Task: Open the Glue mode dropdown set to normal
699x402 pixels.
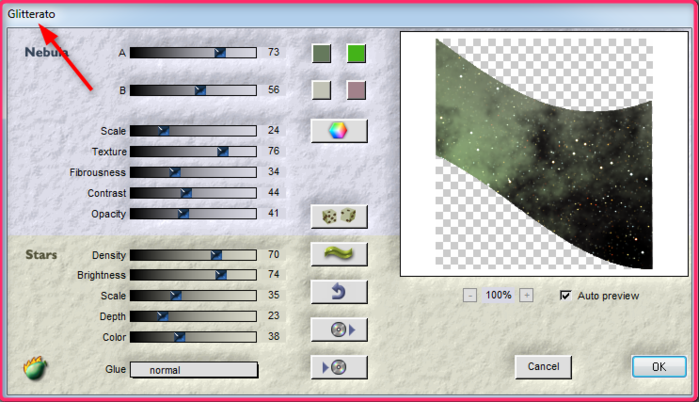Action: point(194,370)
